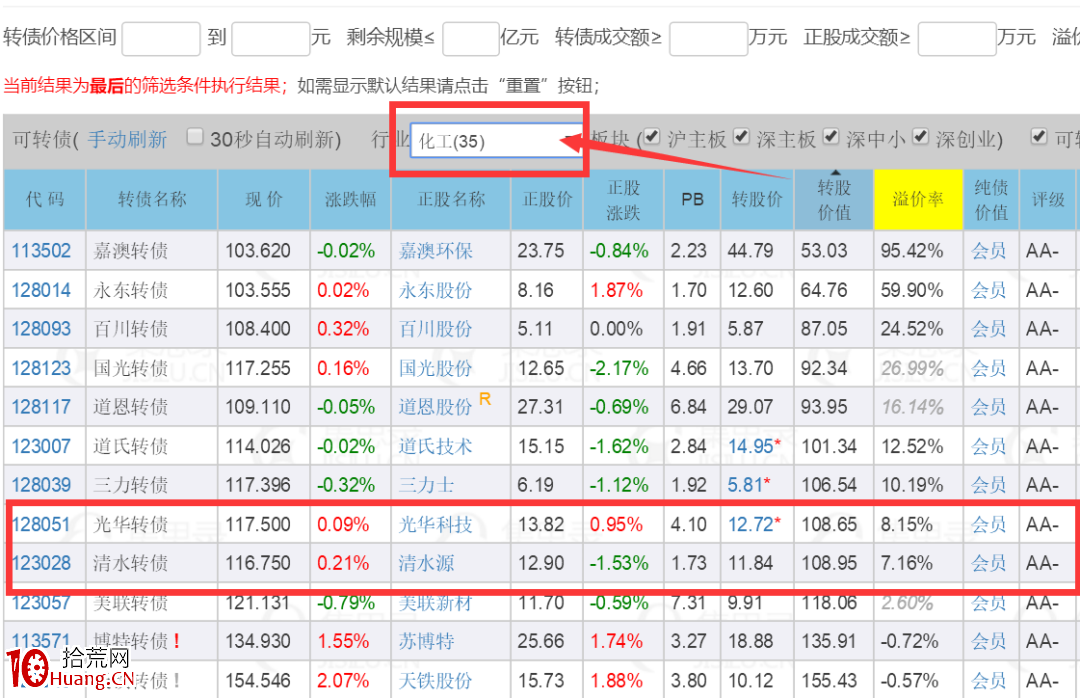Uncheck the 深中小 checkbox
Screen dimensions: 1080x698
tap(831, 136)
